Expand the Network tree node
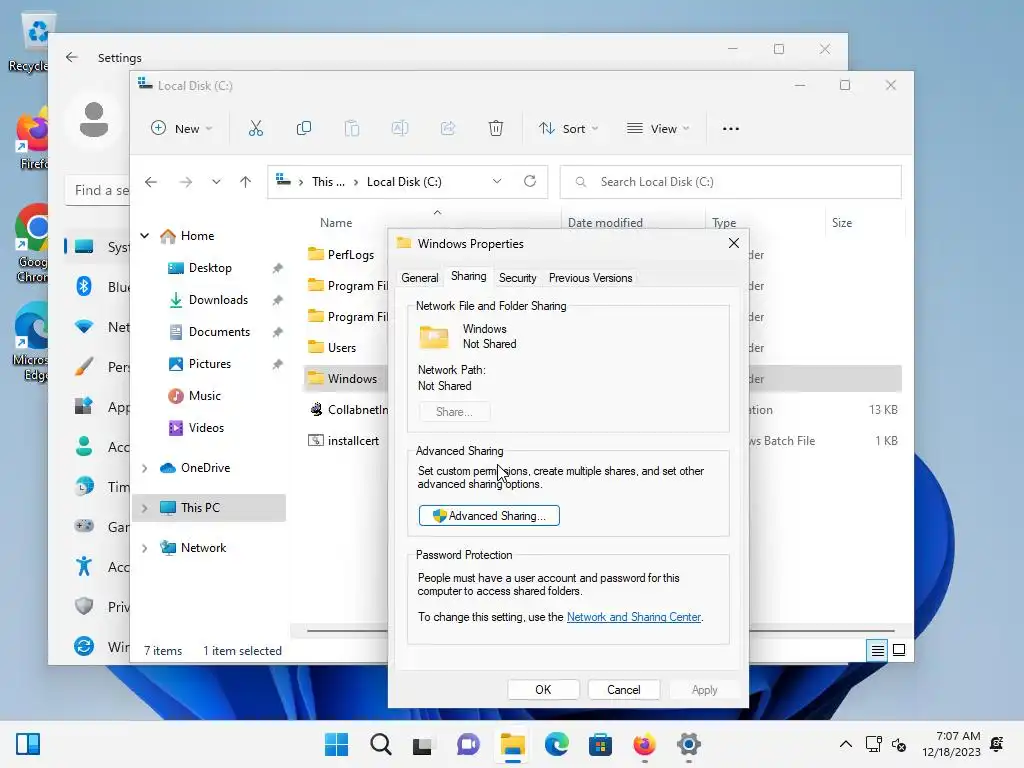Image resolution: width=1024 pixels, height=768 pixels. [x=145, y=548]
